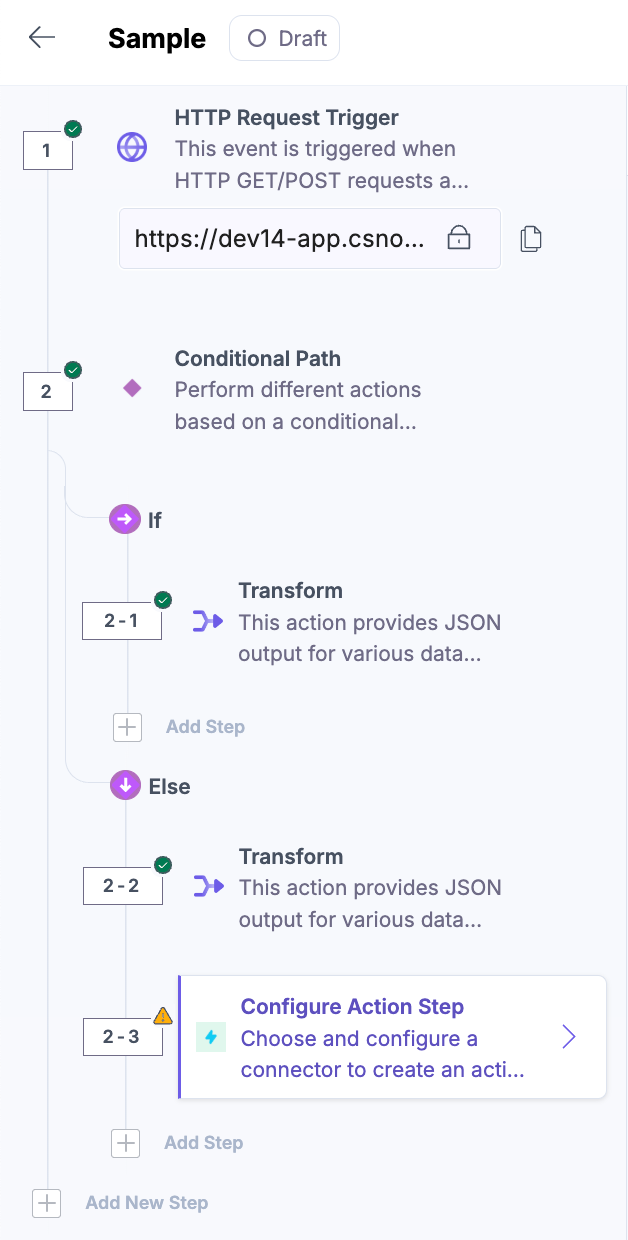Click the lock icon in URL field

[x=458, y=238]
